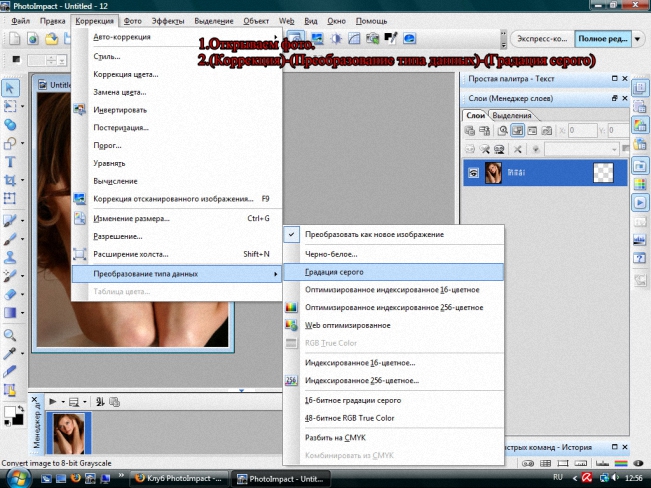
Task: Open the 'Файл' menu
Action: pos(20,21)
